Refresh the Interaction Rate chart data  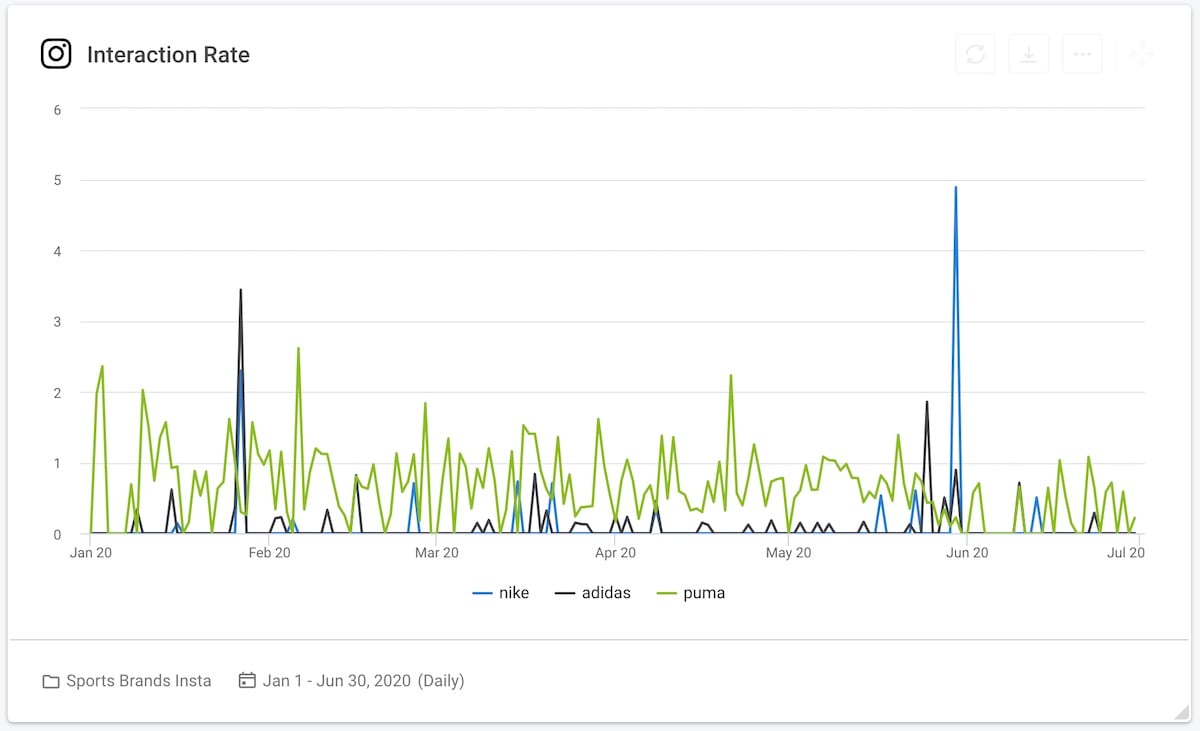(x=975, y=54)
